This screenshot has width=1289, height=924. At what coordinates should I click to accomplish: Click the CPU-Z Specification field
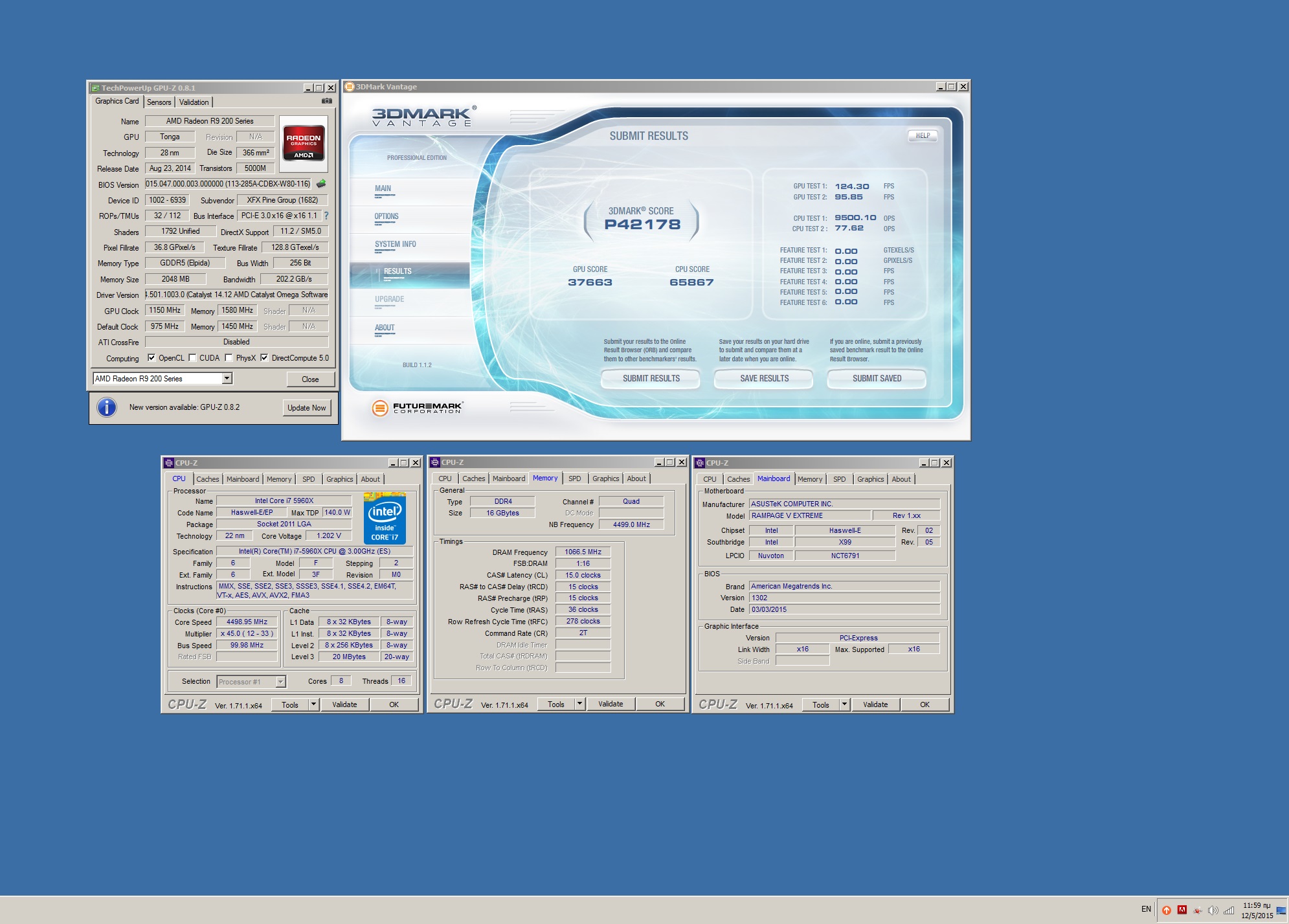[x=315, y=552]
